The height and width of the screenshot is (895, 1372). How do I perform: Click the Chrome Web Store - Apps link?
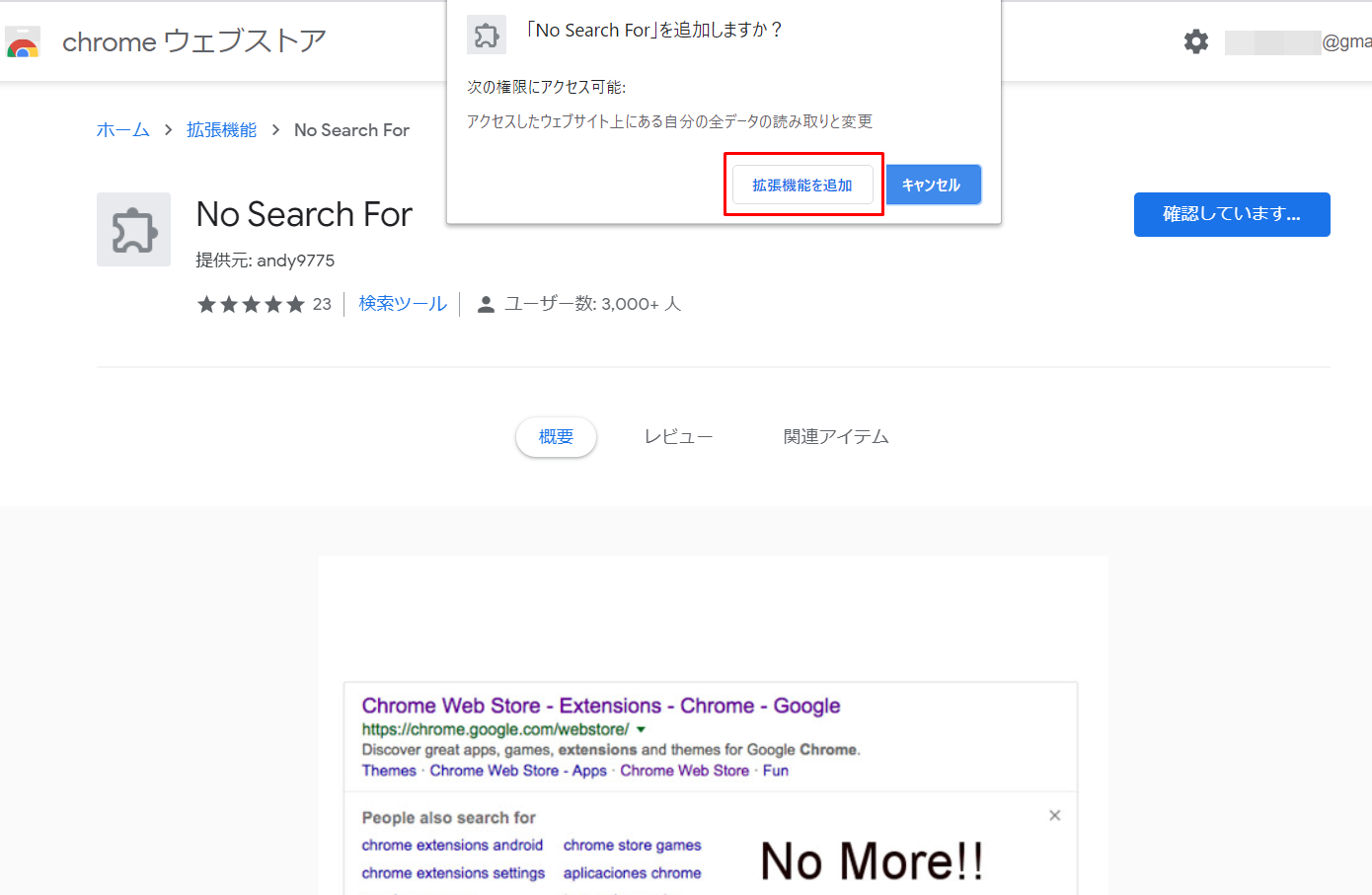pos(518,771)
